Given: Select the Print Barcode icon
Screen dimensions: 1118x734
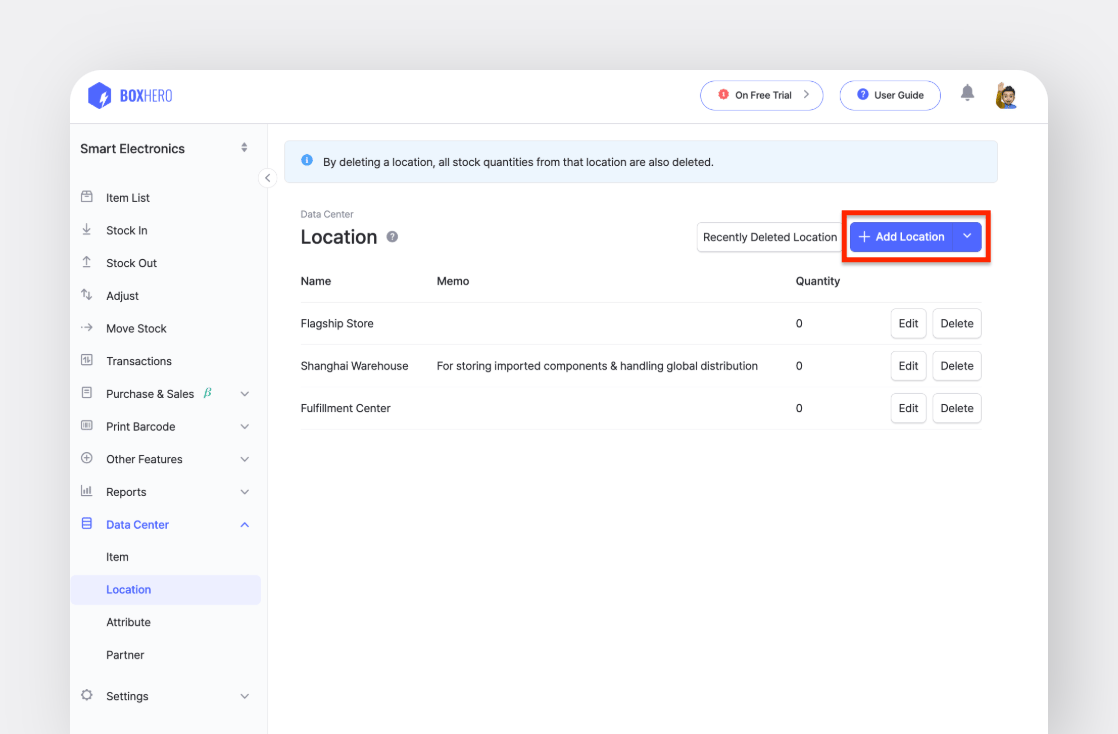Looking at the screenshot, I should 88,426.
